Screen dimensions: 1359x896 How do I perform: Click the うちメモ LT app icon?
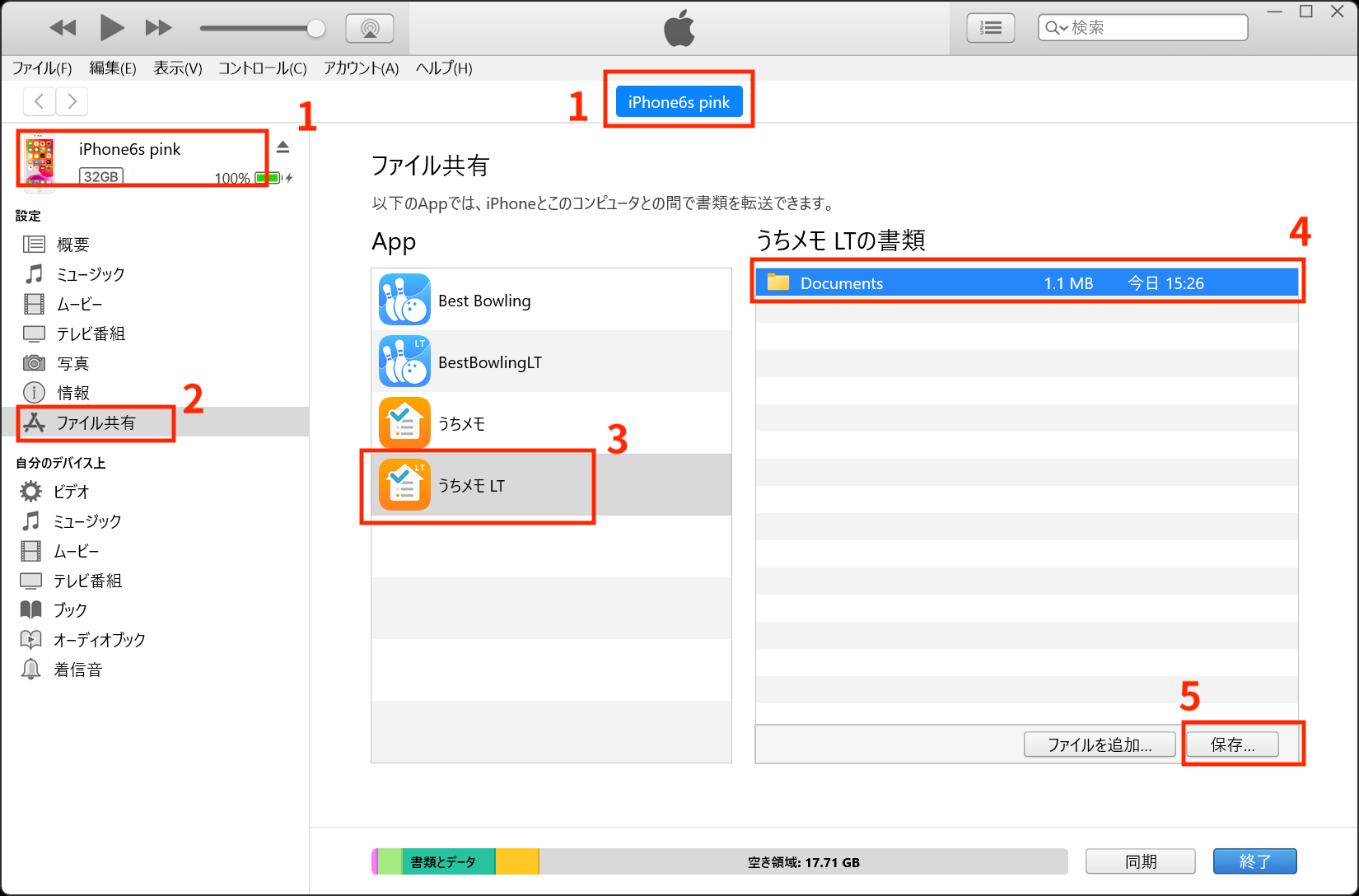tap(404, 485)
